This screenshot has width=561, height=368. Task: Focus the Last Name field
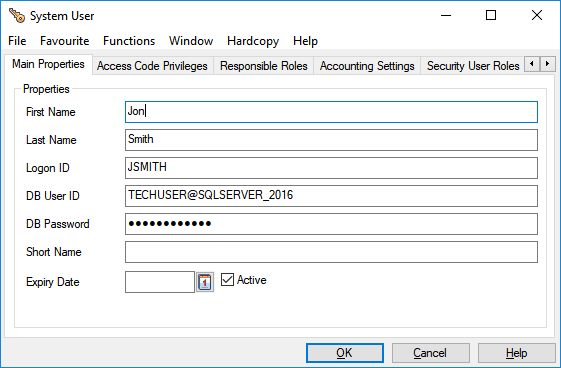pyautogui.click(x=331, y=140)
